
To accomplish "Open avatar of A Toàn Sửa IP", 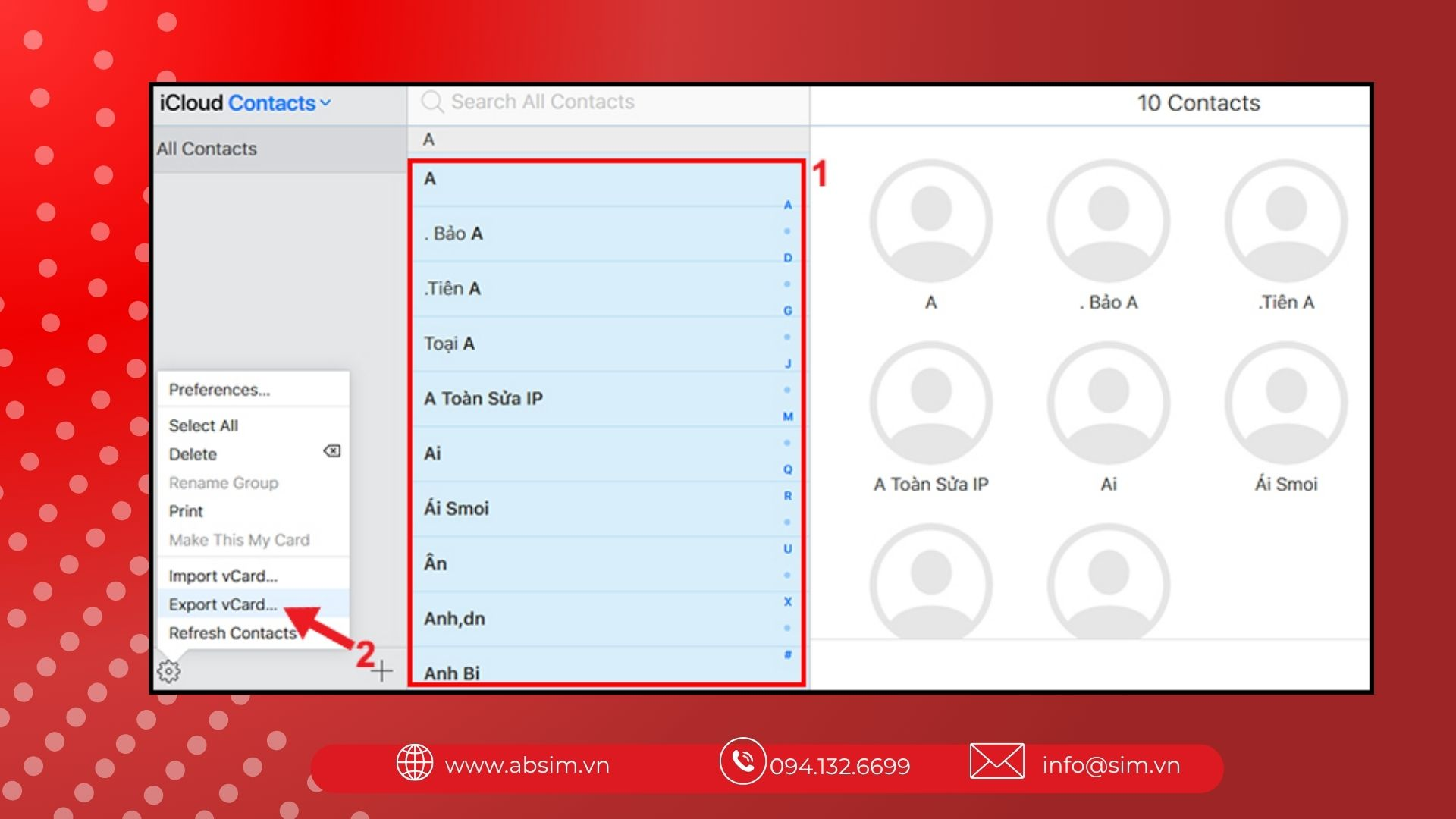I will coord(931,403).
